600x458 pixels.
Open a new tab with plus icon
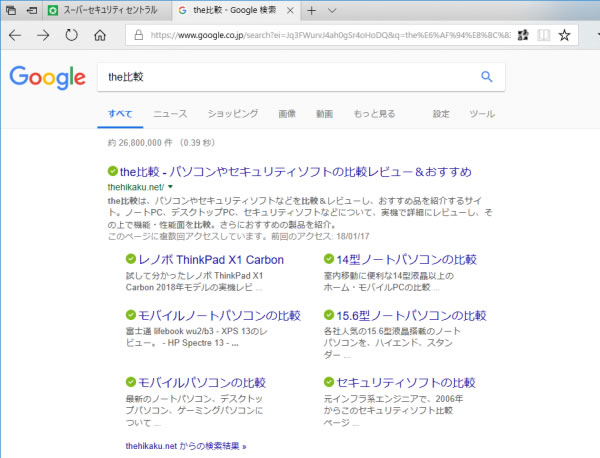coord(311,11)
